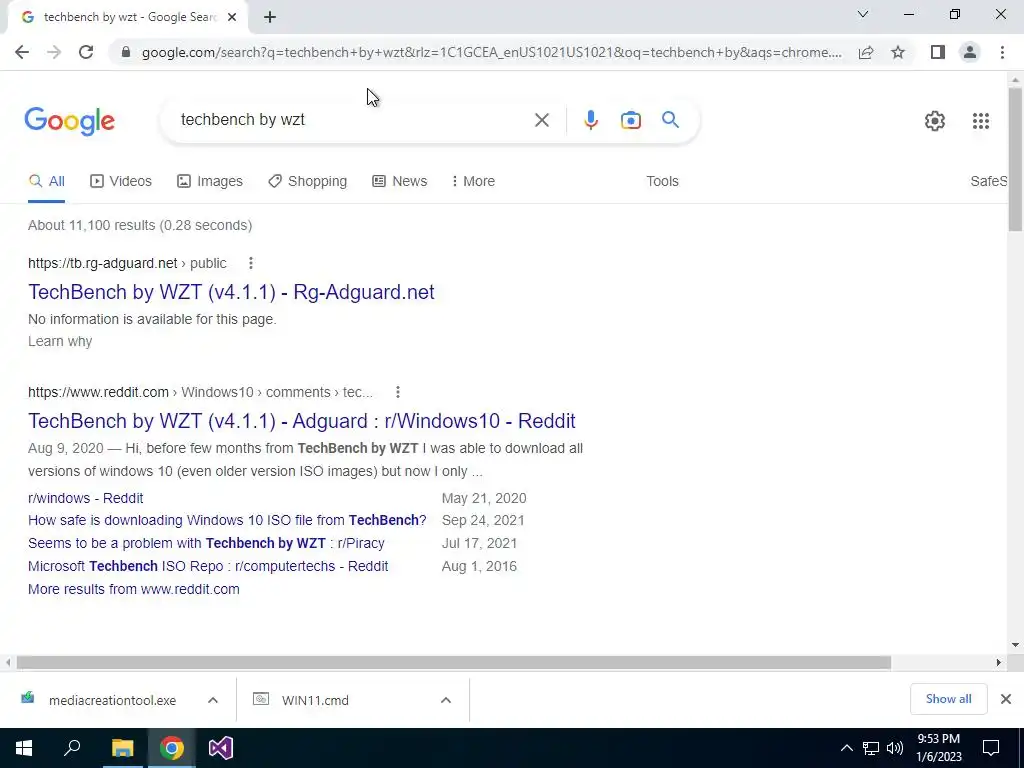Open the Google apps grid
Viewport: 1024px width, 768px height.
pyautogui.click(x=980, y=121)
